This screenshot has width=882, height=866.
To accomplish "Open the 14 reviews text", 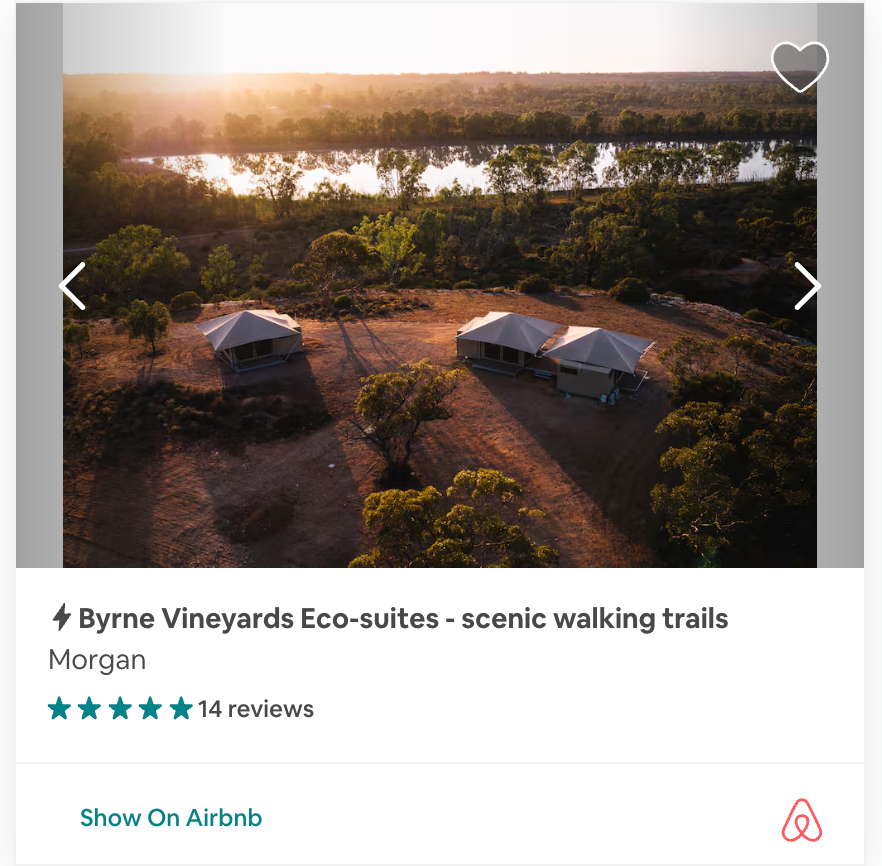I will [x=256, y=709].
